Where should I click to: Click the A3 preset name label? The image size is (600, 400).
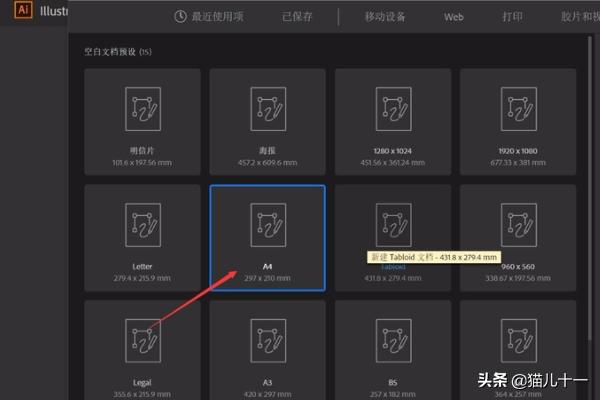point(267,382)
